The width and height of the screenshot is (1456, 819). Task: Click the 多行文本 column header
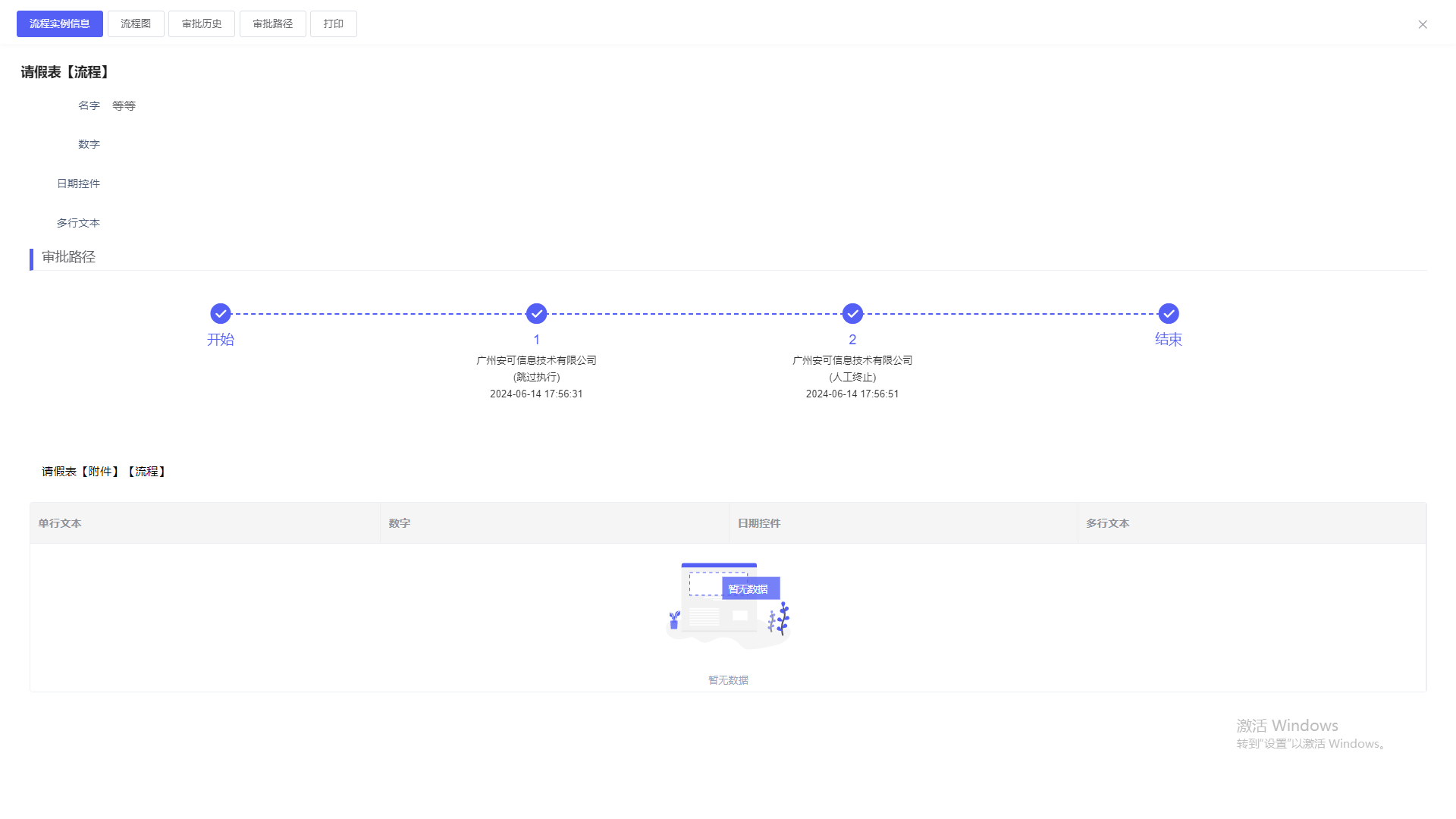[x=1108, y=523]
